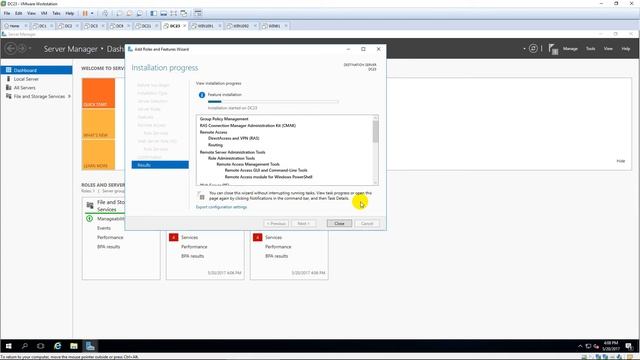Open the Windows Start menu
The image size is (640, 360).
coord(8,346)
